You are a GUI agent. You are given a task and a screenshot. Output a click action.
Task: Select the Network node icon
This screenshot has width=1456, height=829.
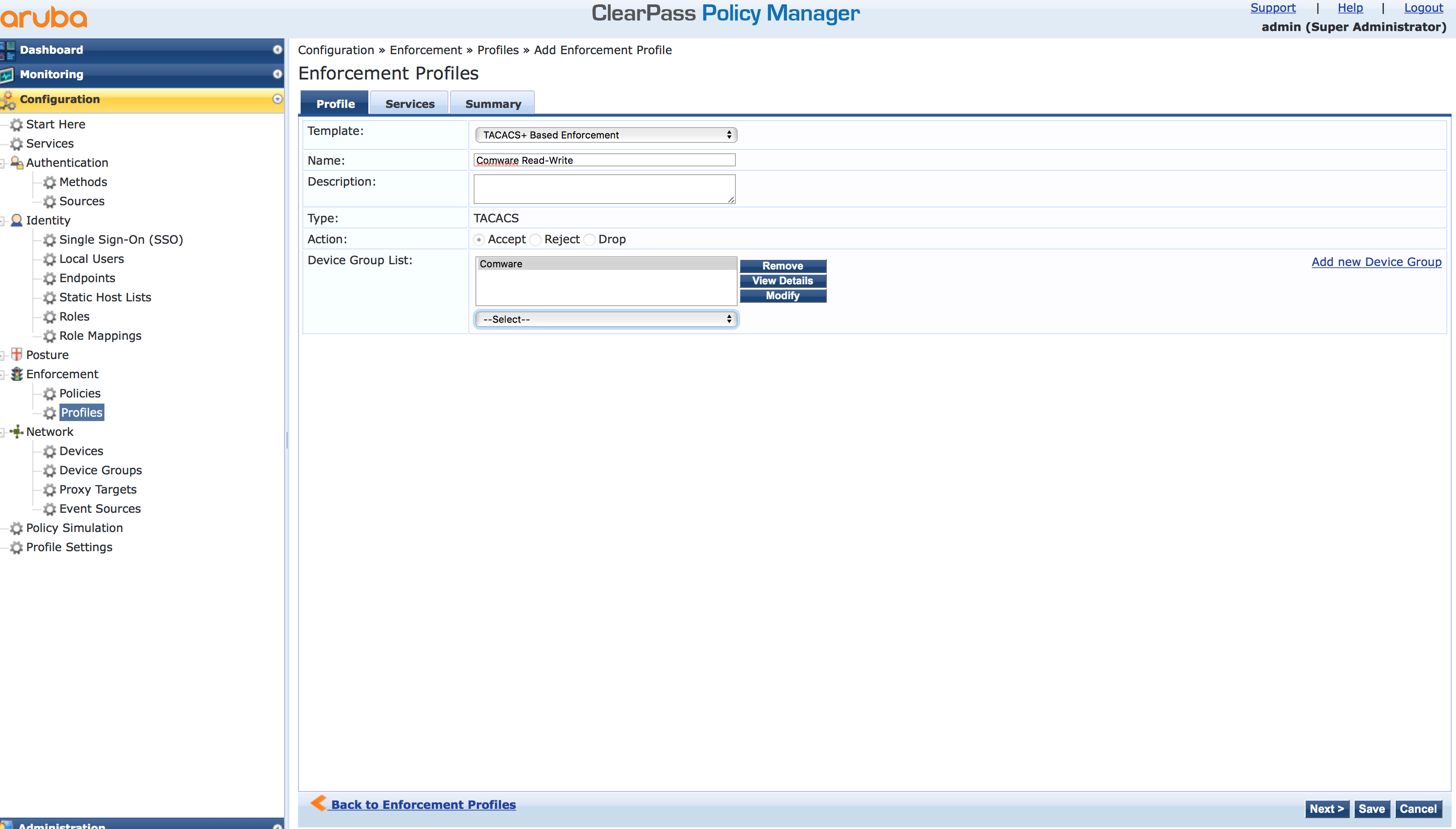[x=17, y=432]
